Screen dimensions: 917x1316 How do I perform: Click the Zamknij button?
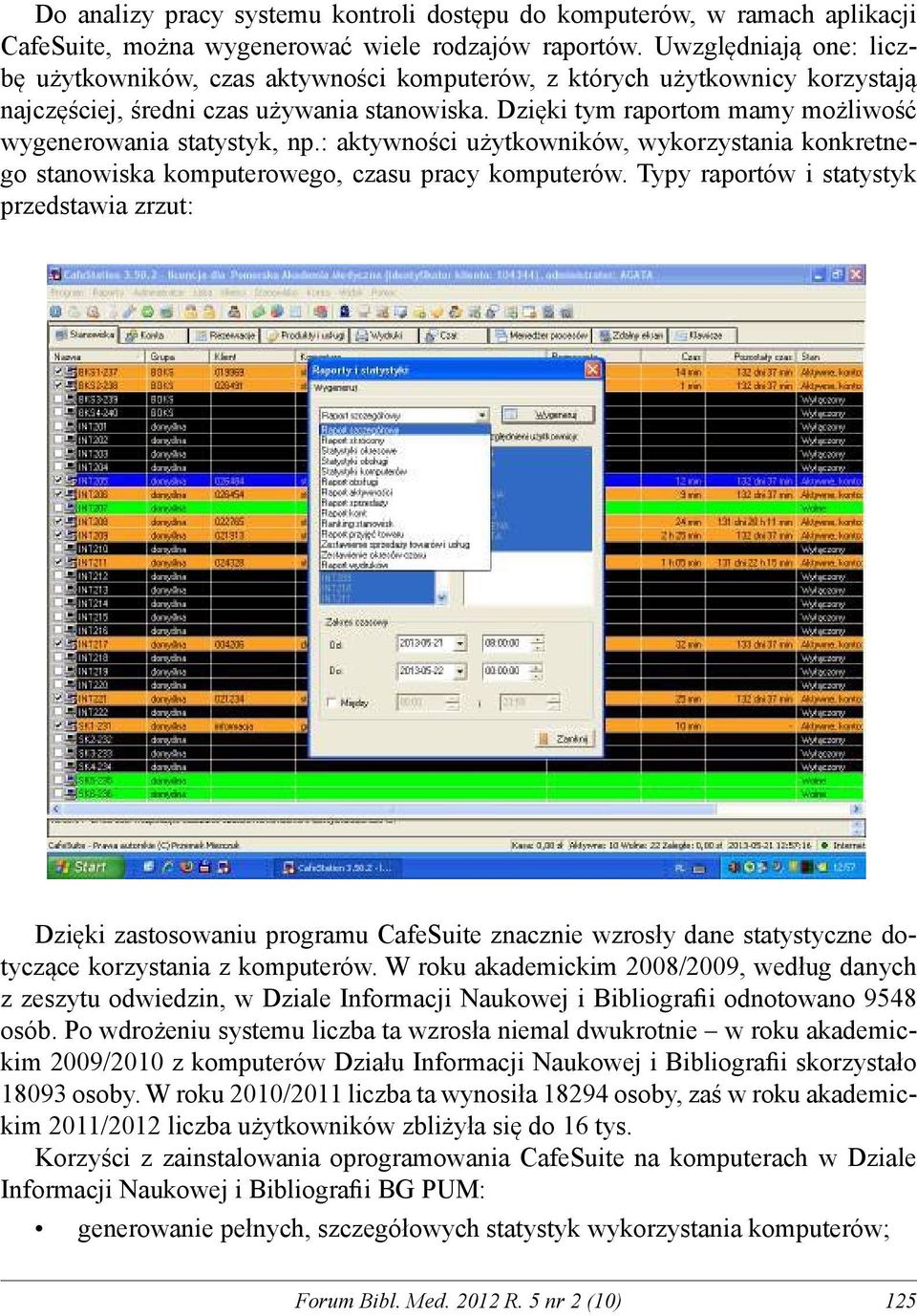coord(565,739)
